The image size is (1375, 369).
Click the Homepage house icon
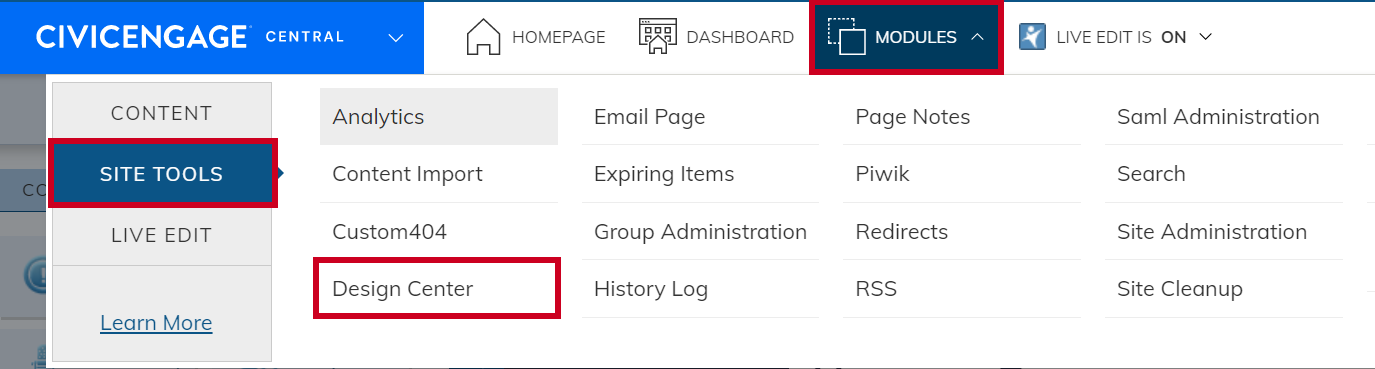point(483,37)
